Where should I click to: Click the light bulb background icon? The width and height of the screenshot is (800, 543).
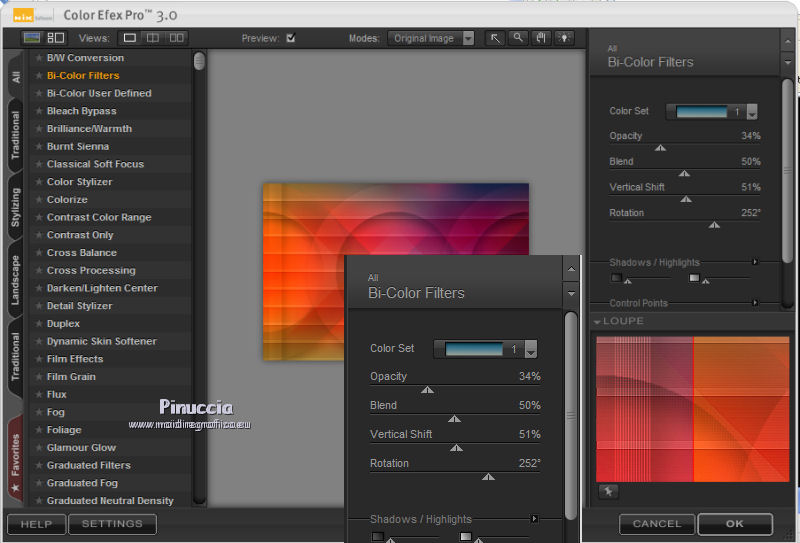pyautogui.click(x=564, y=38)
